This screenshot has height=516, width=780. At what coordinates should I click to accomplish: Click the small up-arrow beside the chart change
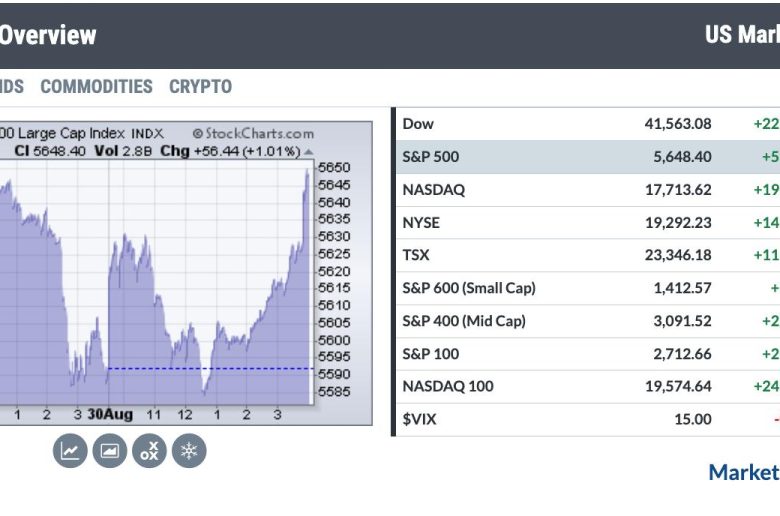click(308, 152)
